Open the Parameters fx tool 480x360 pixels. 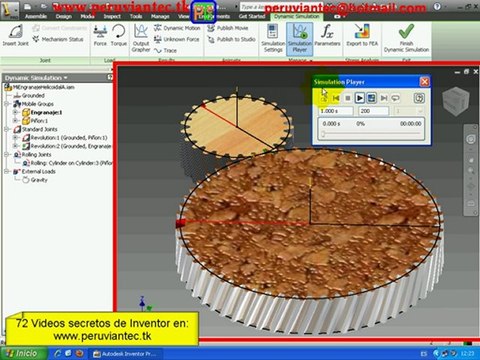point(327,35)
